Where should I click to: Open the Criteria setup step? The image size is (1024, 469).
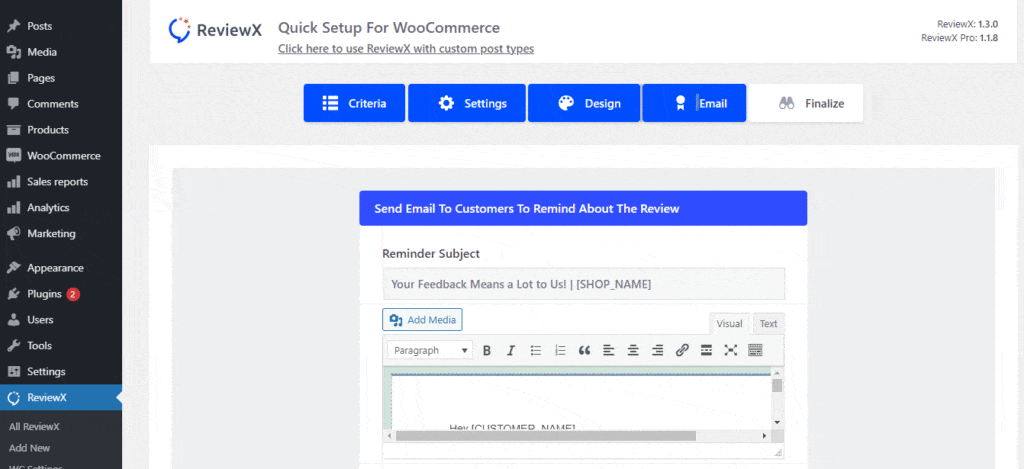tap(354, 103)
